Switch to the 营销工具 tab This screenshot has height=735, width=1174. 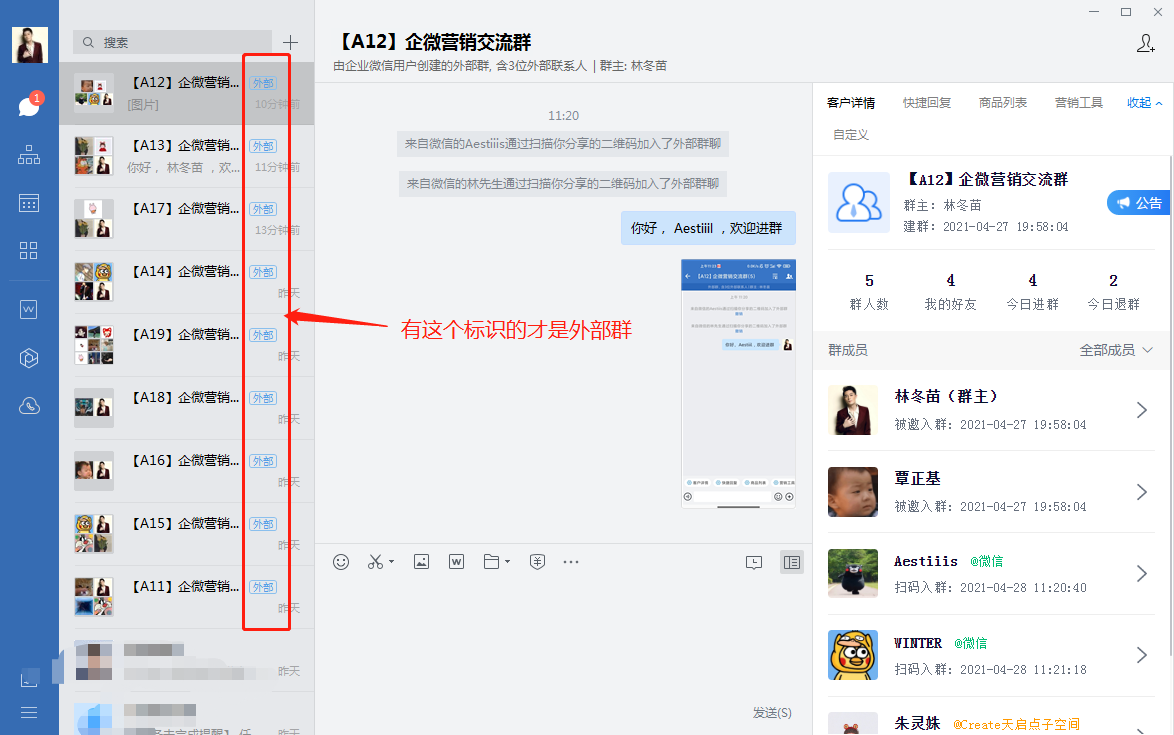(1078, 103)
